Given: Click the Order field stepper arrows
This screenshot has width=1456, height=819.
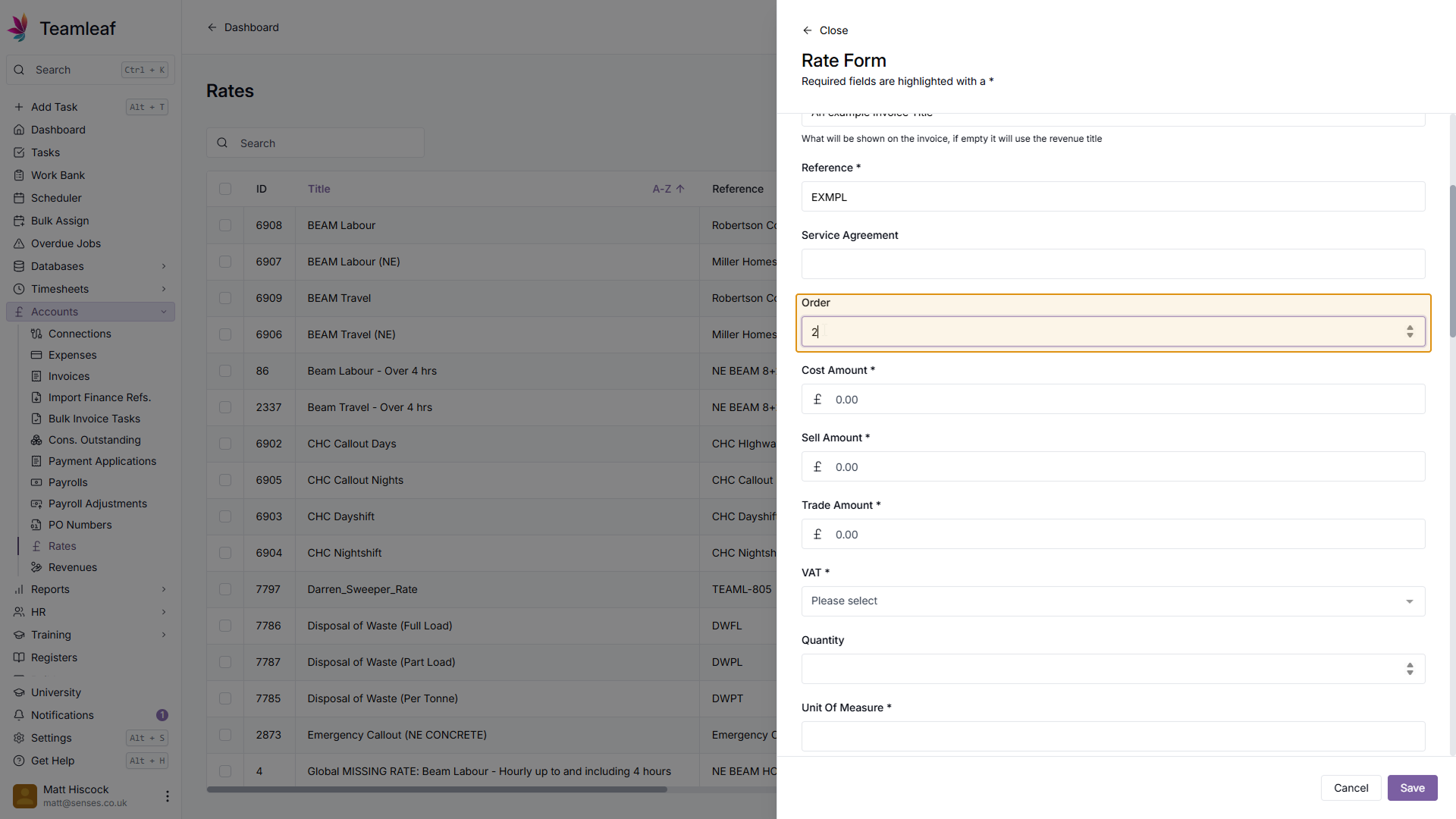Looking at the screenshot, I should [x=1410, y=331].
